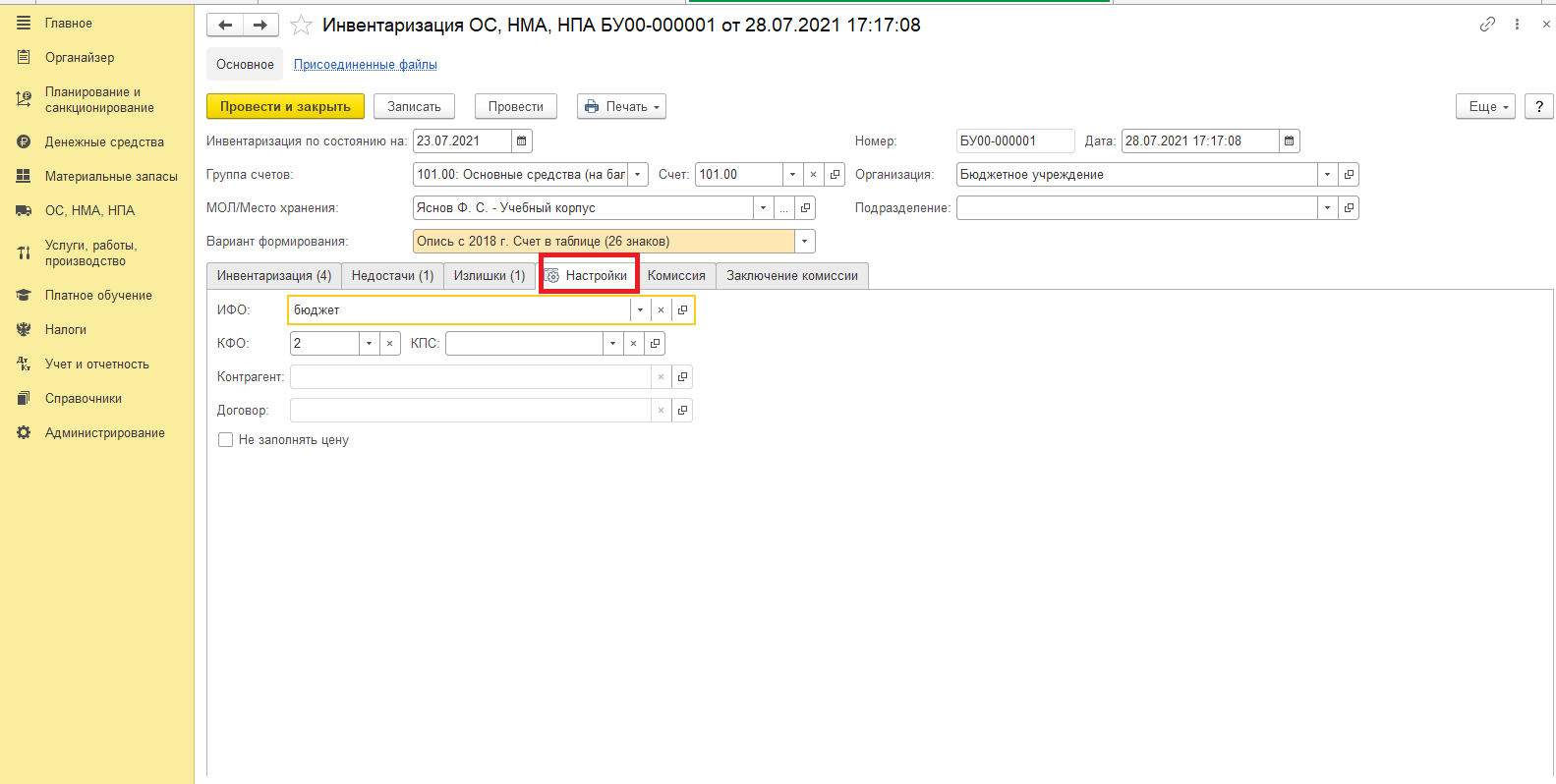
Task: Click the back navigation arrow
Action: pyautogui.click(x=225, y=26)
